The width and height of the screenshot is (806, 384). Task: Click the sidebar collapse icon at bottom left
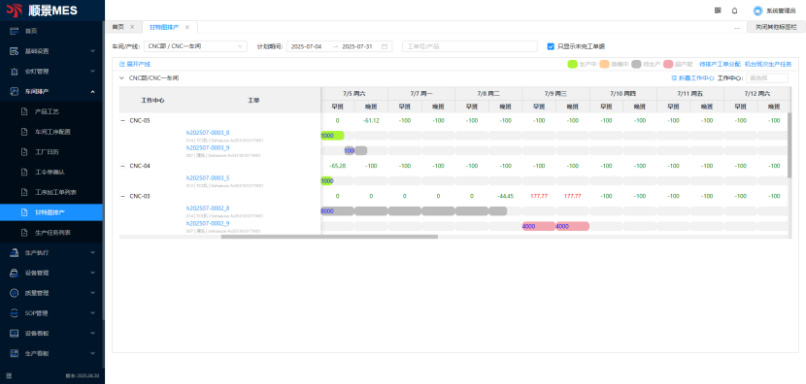click(x=9, y=376)
